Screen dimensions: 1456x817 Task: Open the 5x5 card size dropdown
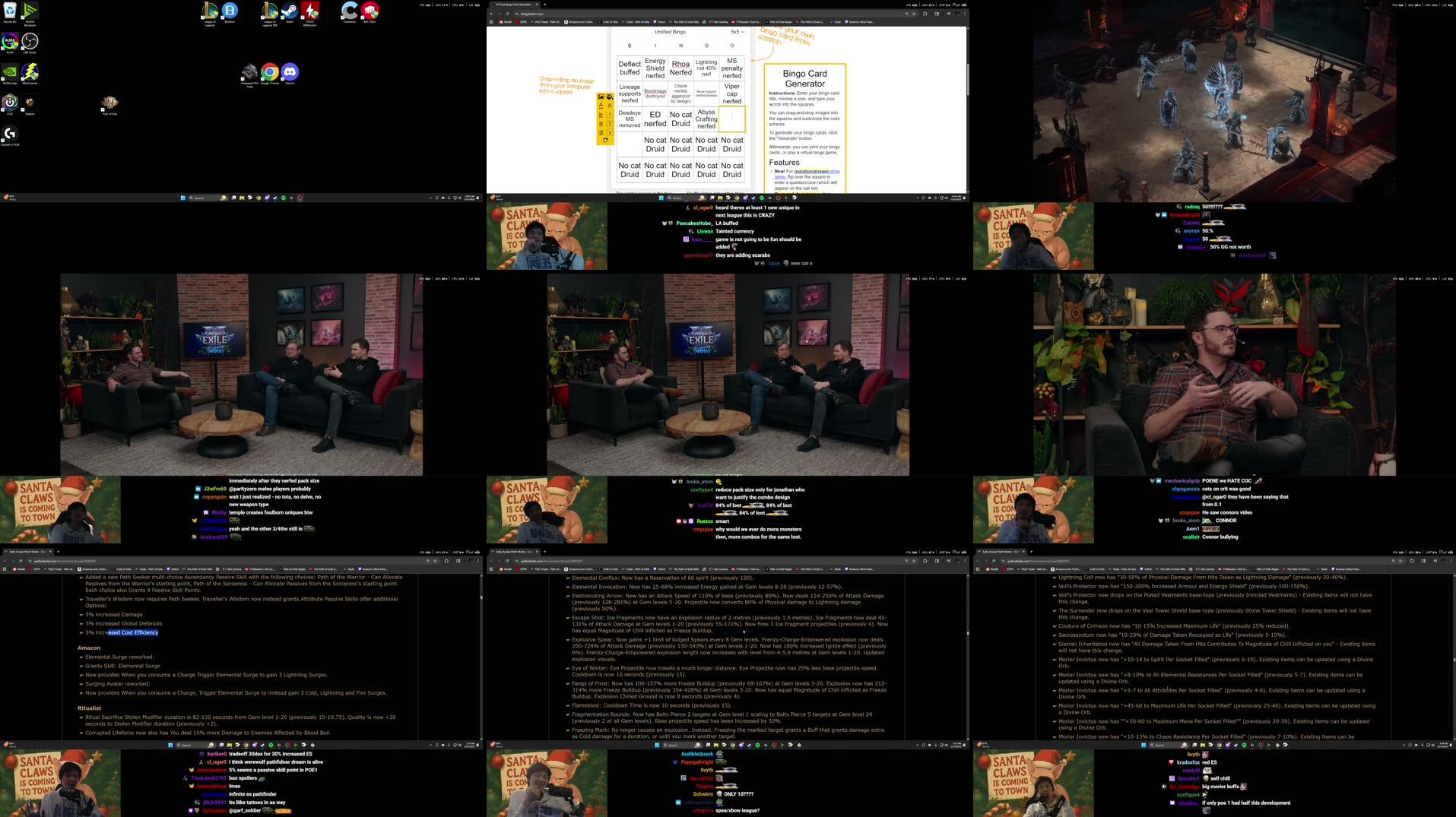point(736,31)
